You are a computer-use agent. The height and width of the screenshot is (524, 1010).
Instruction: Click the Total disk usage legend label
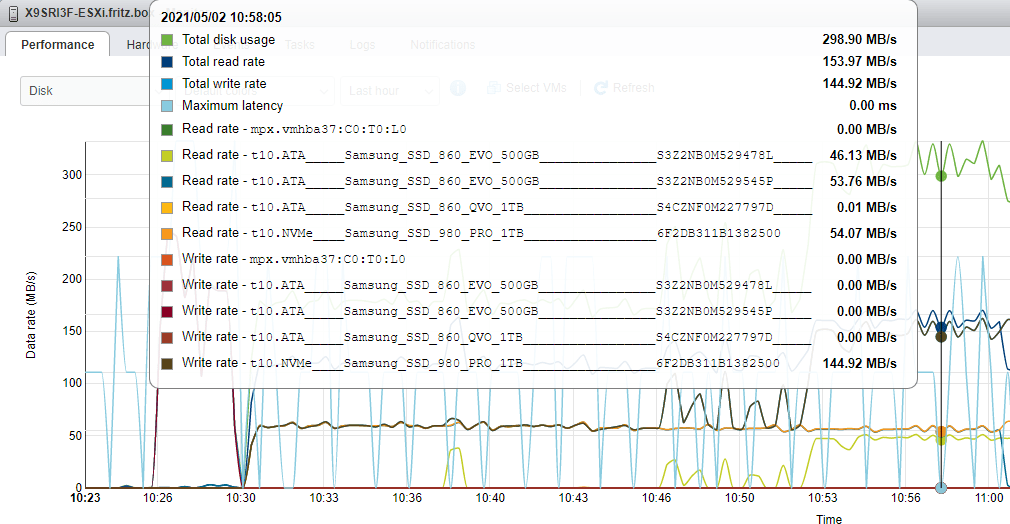229,39
